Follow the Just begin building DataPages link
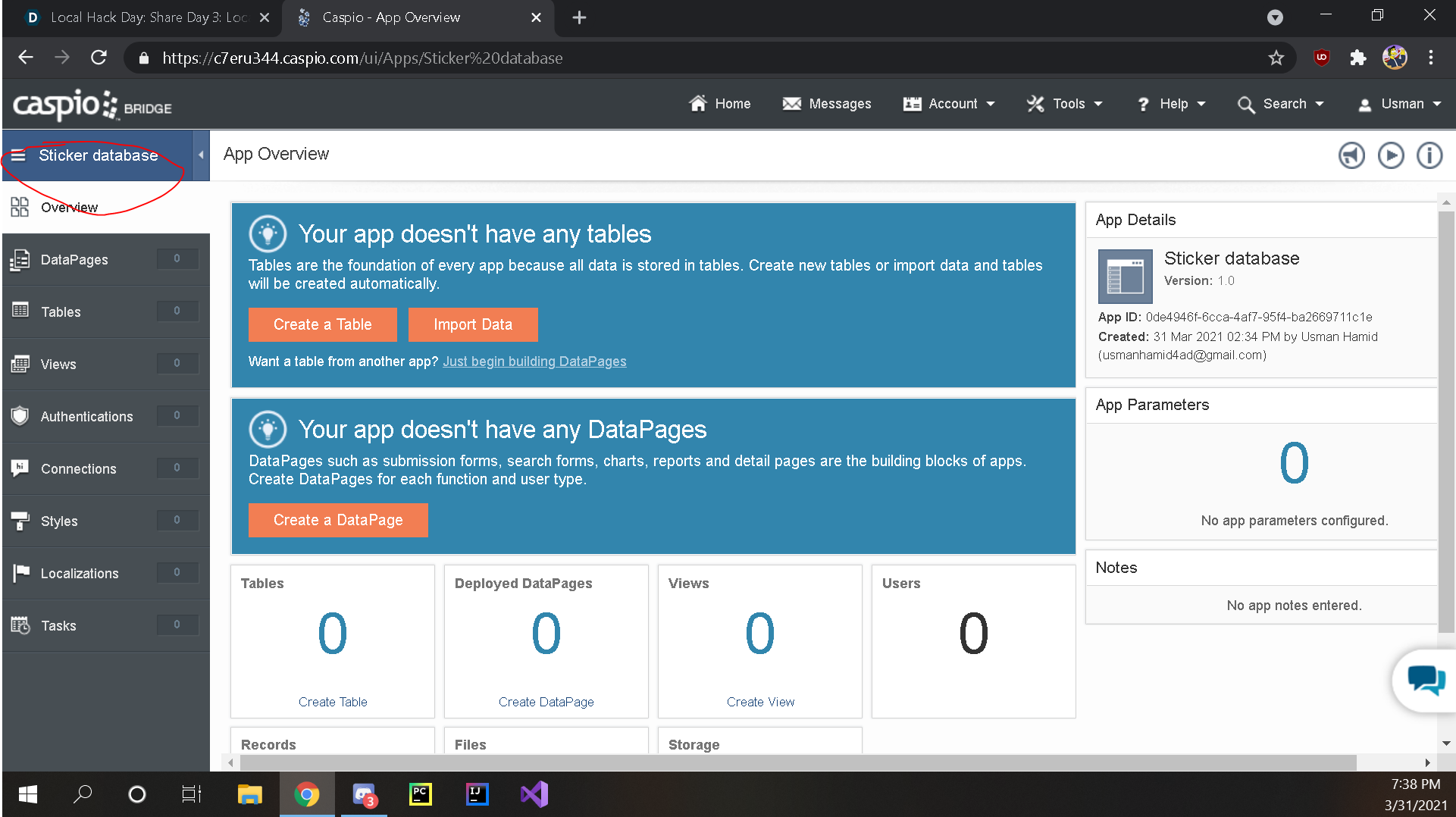Image resolution: width=1456 pixels, height=817 pixels. pyautogui.click(x=534, y=362)
